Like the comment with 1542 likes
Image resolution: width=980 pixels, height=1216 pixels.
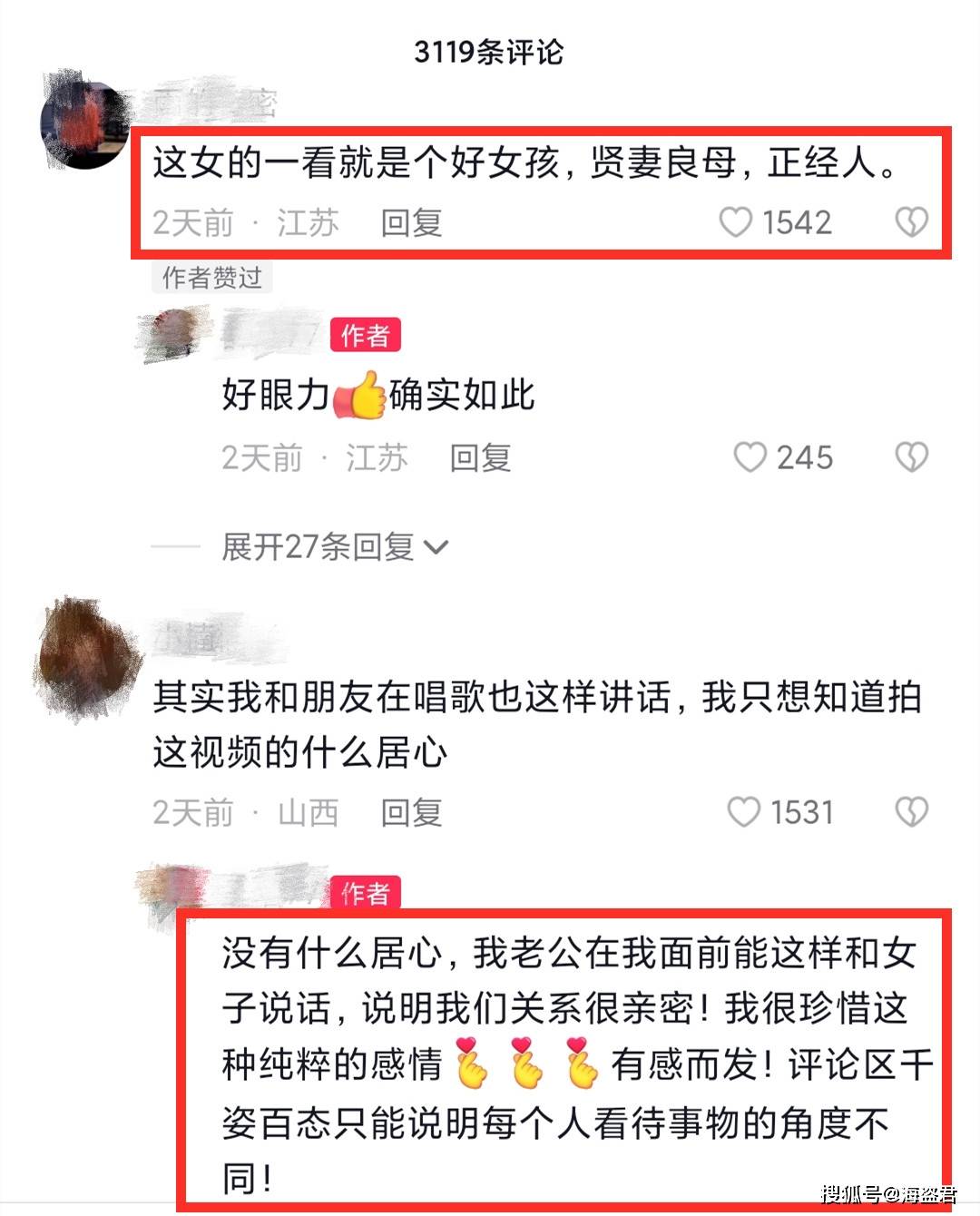(x=735, y=222)
